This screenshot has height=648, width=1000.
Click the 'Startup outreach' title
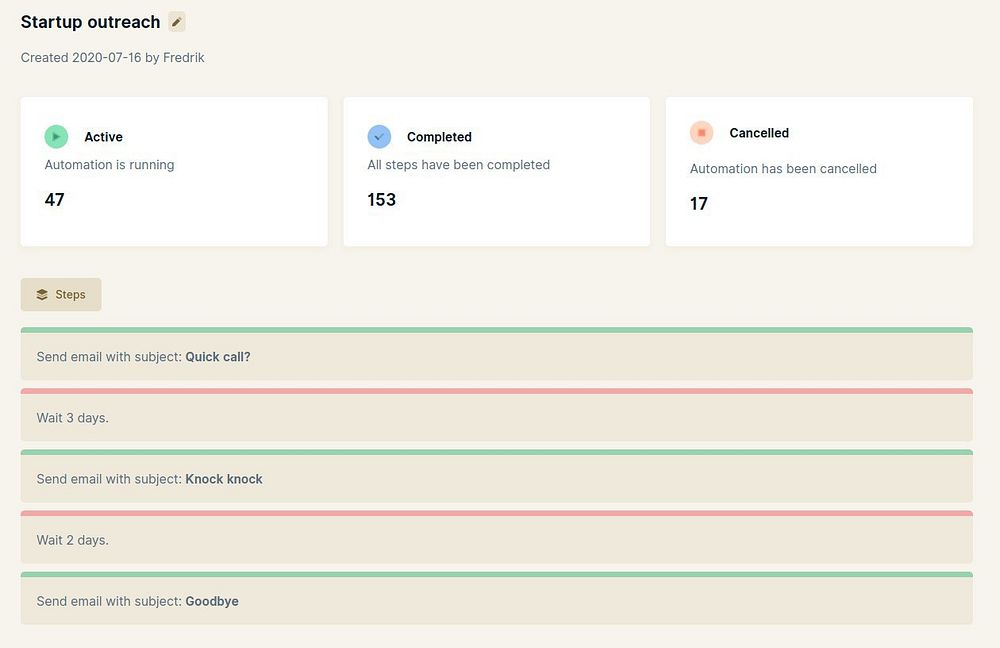(90, 22)
